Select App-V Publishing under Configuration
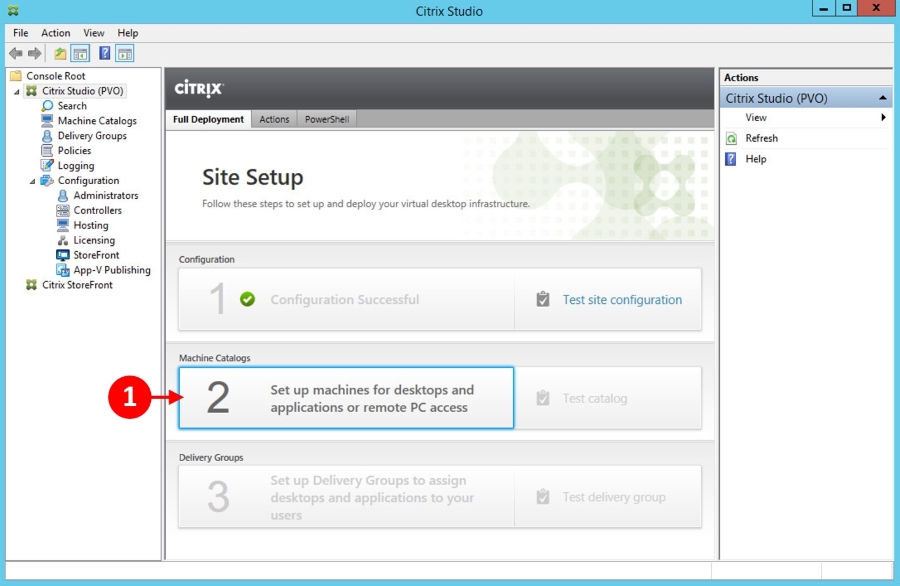The width and height of the screenshot is (900, 586). (112, 270)
